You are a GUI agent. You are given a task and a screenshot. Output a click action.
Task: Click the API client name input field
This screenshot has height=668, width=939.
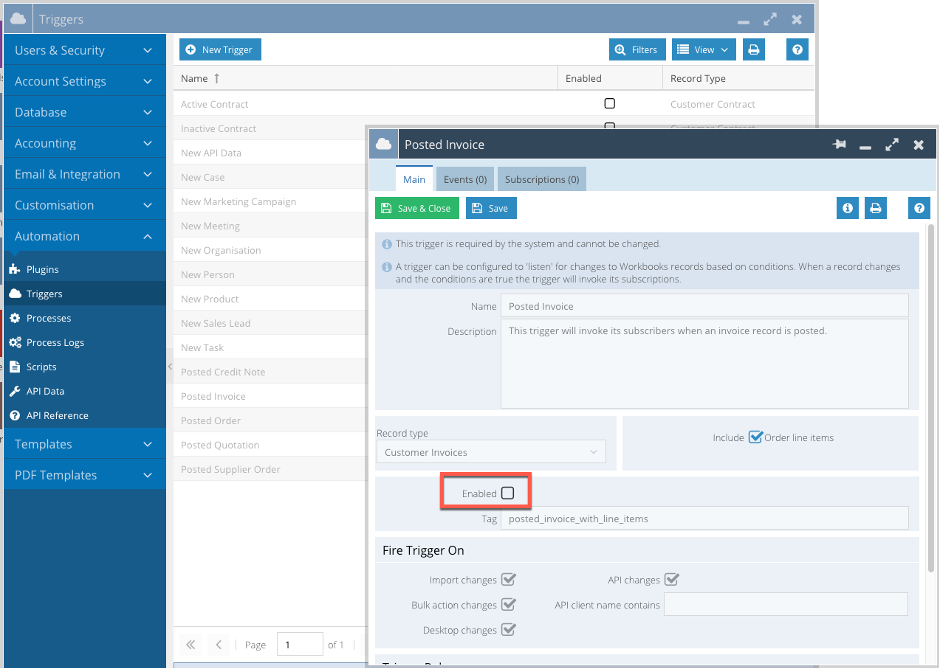(786, 604)
